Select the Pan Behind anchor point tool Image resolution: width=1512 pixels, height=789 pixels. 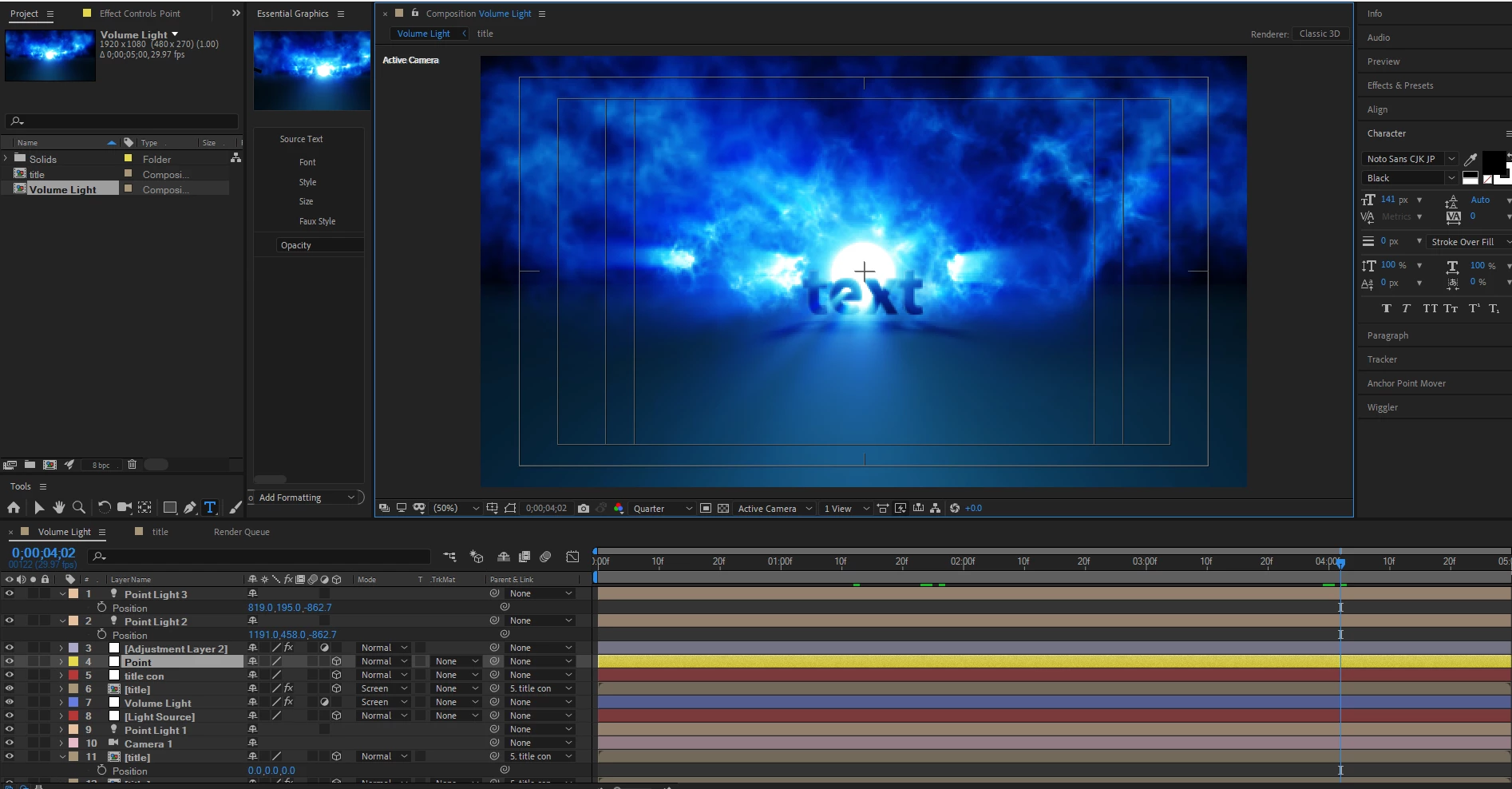pos(144,507)
